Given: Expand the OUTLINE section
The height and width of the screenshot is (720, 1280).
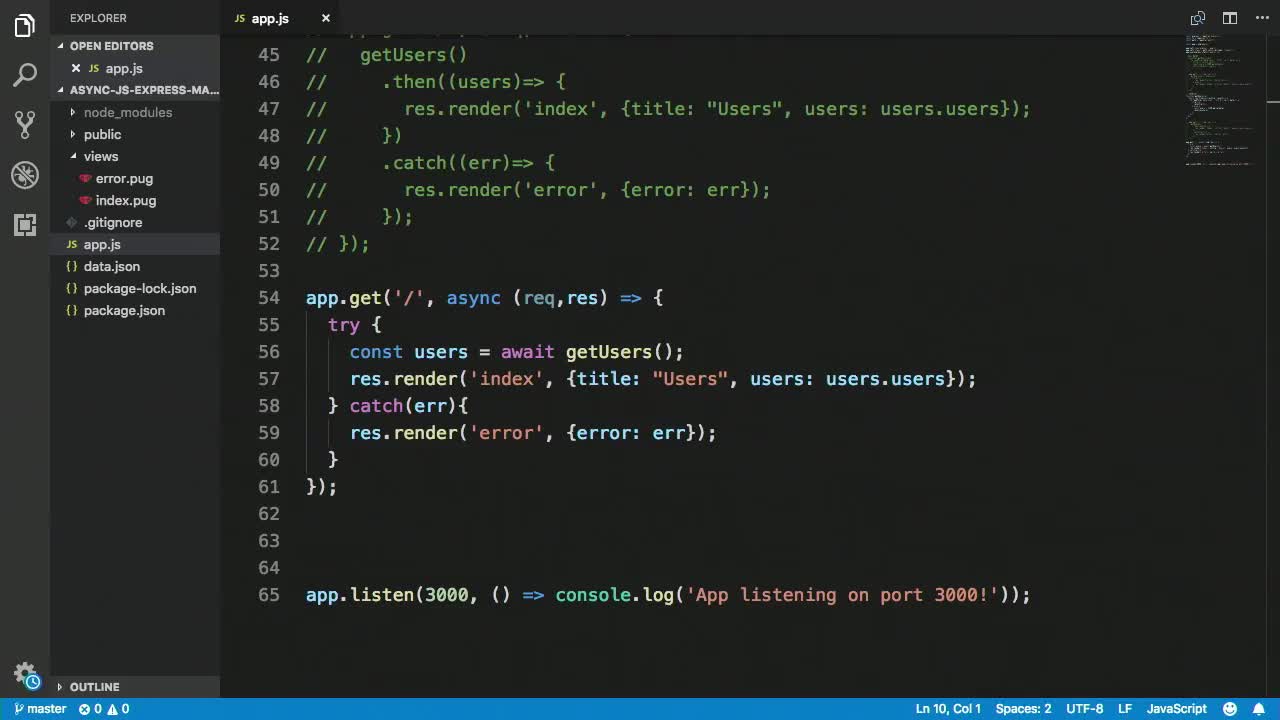Looking at the screenshot, I should 95,687.
